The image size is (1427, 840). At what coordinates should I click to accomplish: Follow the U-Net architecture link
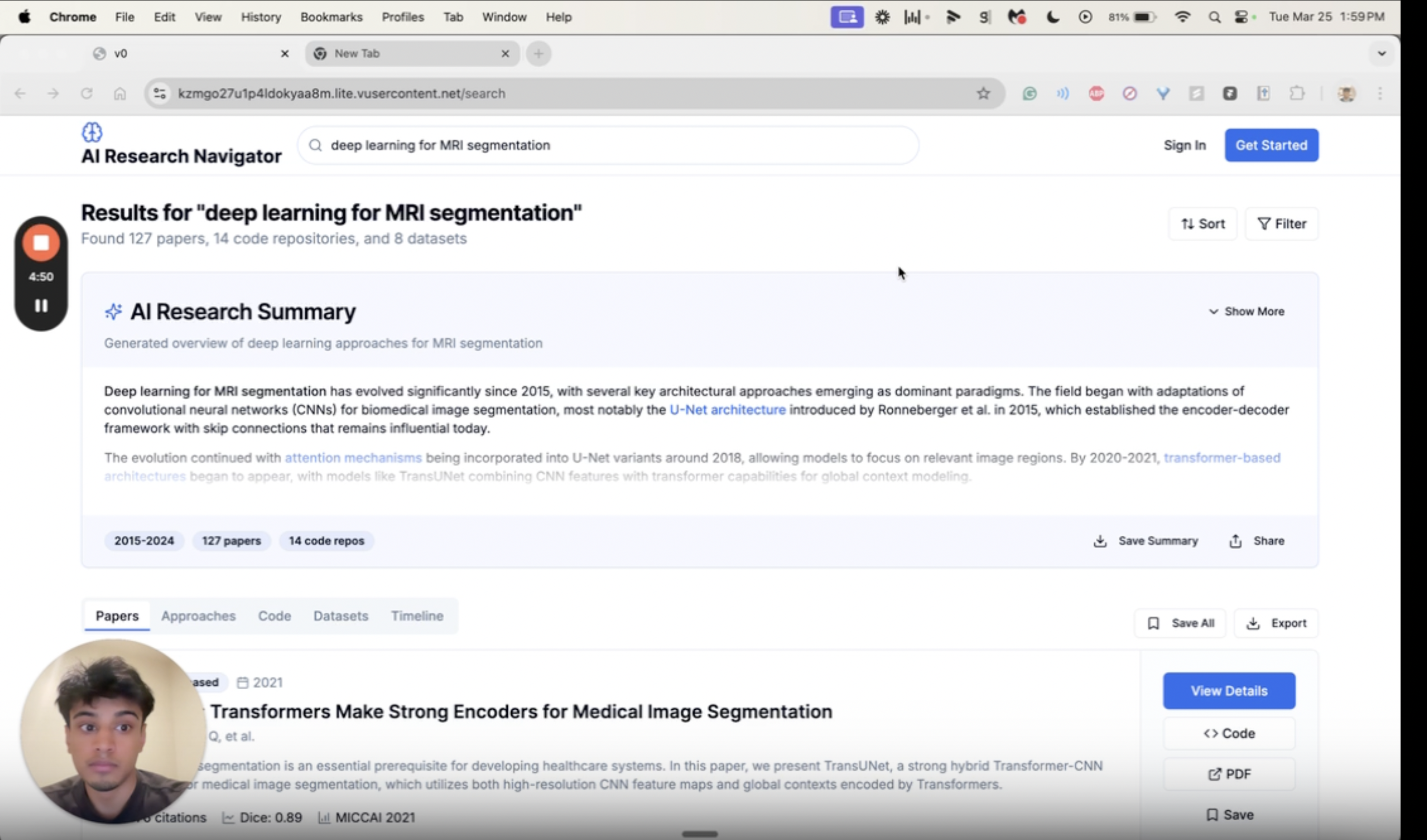(x=727, y=410)
